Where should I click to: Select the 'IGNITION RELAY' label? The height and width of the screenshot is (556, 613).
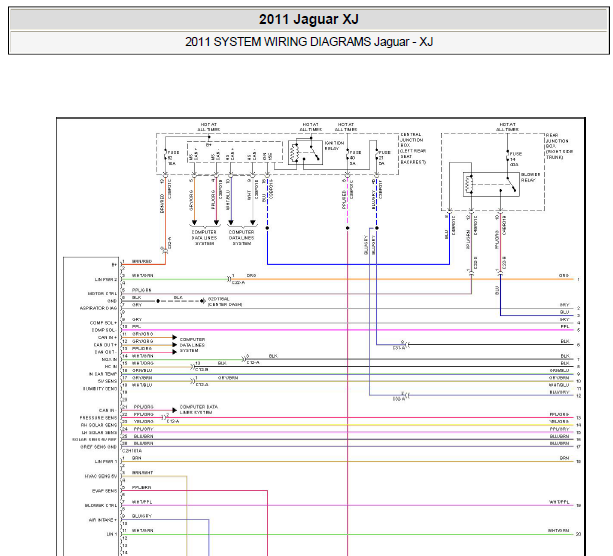point(335,146)
